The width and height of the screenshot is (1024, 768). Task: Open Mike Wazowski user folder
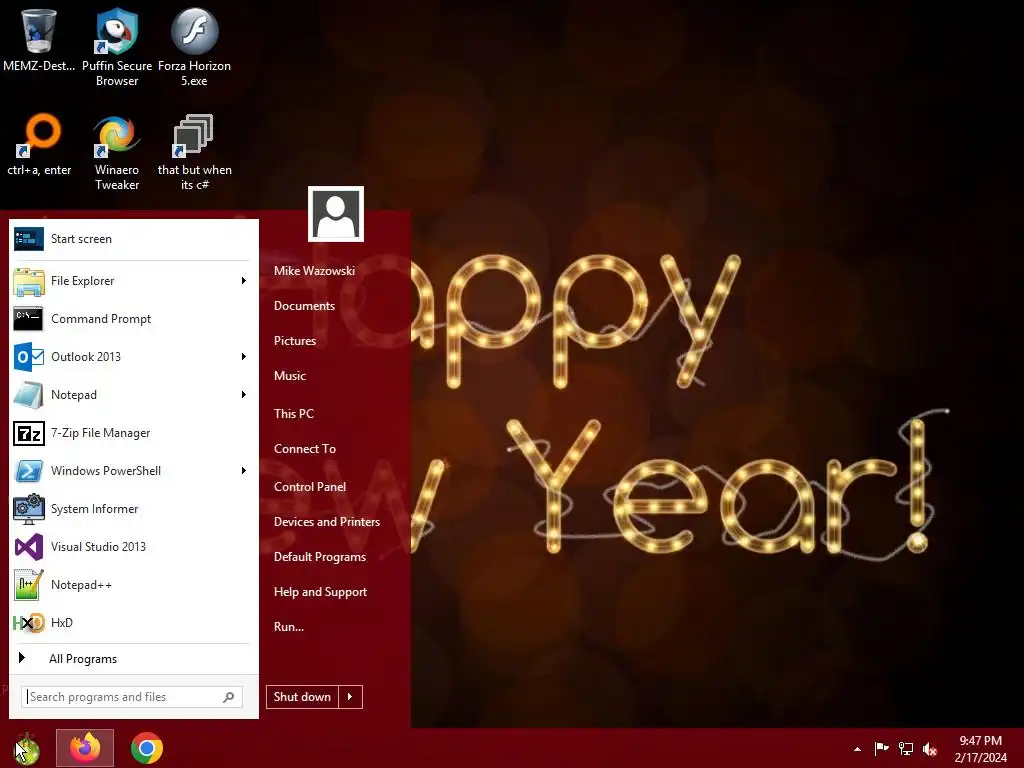(x=314, y=270)
